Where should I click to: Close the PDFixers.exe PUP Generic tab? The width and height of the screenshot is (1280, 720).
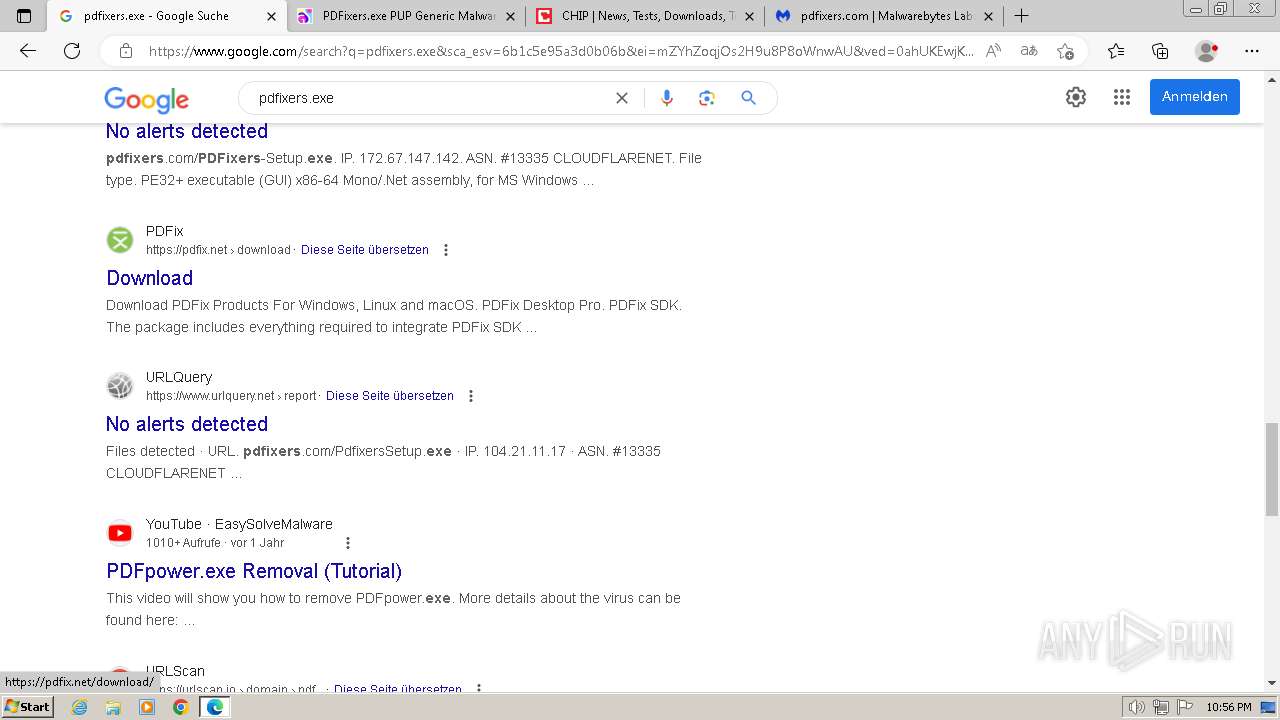pyautogui.click(x=511, y=16)
